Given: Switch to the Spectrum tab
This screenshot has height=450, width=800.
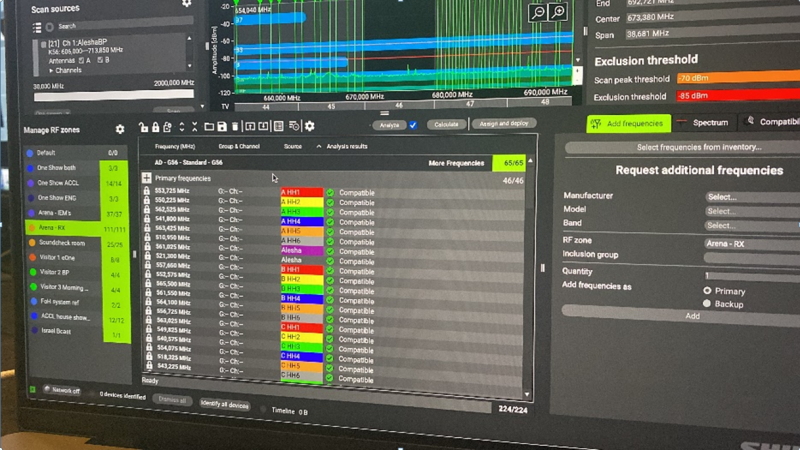Looking at the screenshot, I should pyautogui.click(x=703, y=122).
